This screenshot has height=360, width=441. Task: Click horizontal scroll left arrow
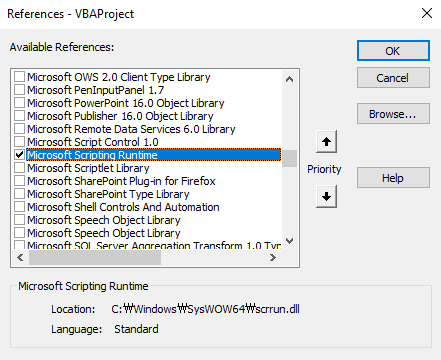(x=20, y=257)
